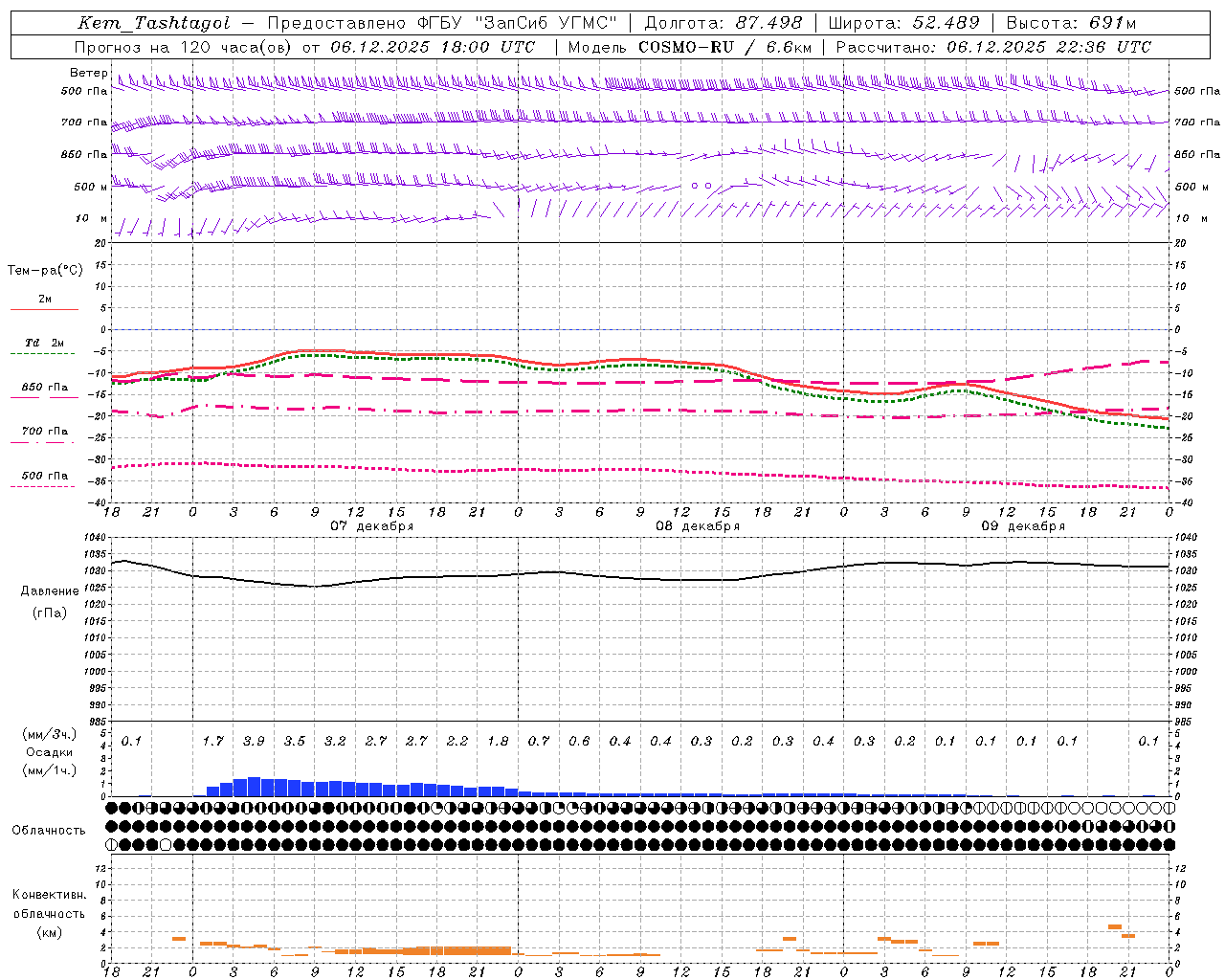Click the 0.6 precipitation value
The image size is (1225, 980).
579,742
